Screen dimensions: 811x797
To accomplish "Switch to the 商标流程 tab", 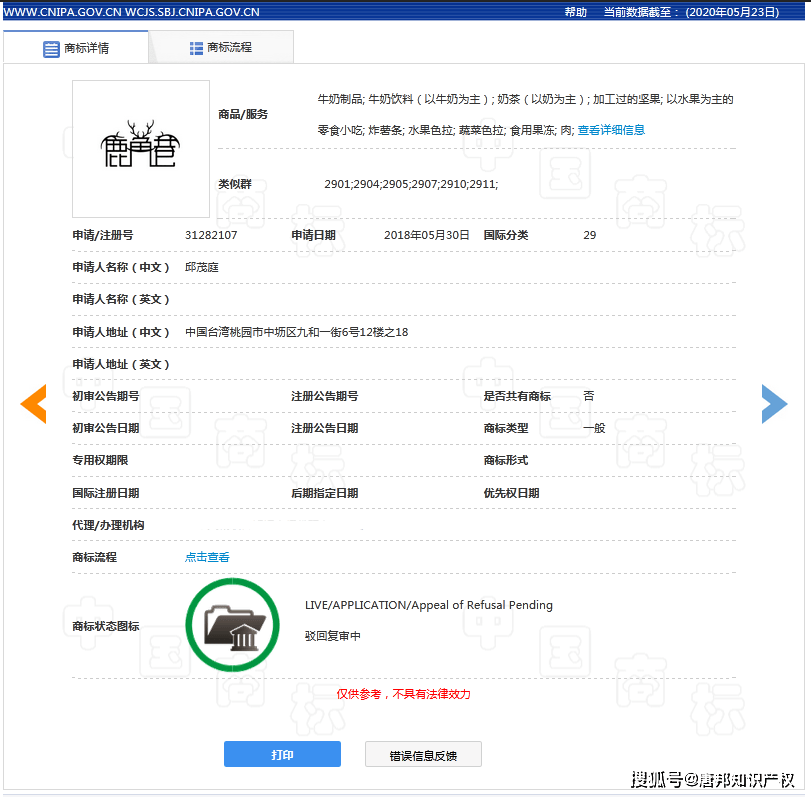I will (220, 47).
